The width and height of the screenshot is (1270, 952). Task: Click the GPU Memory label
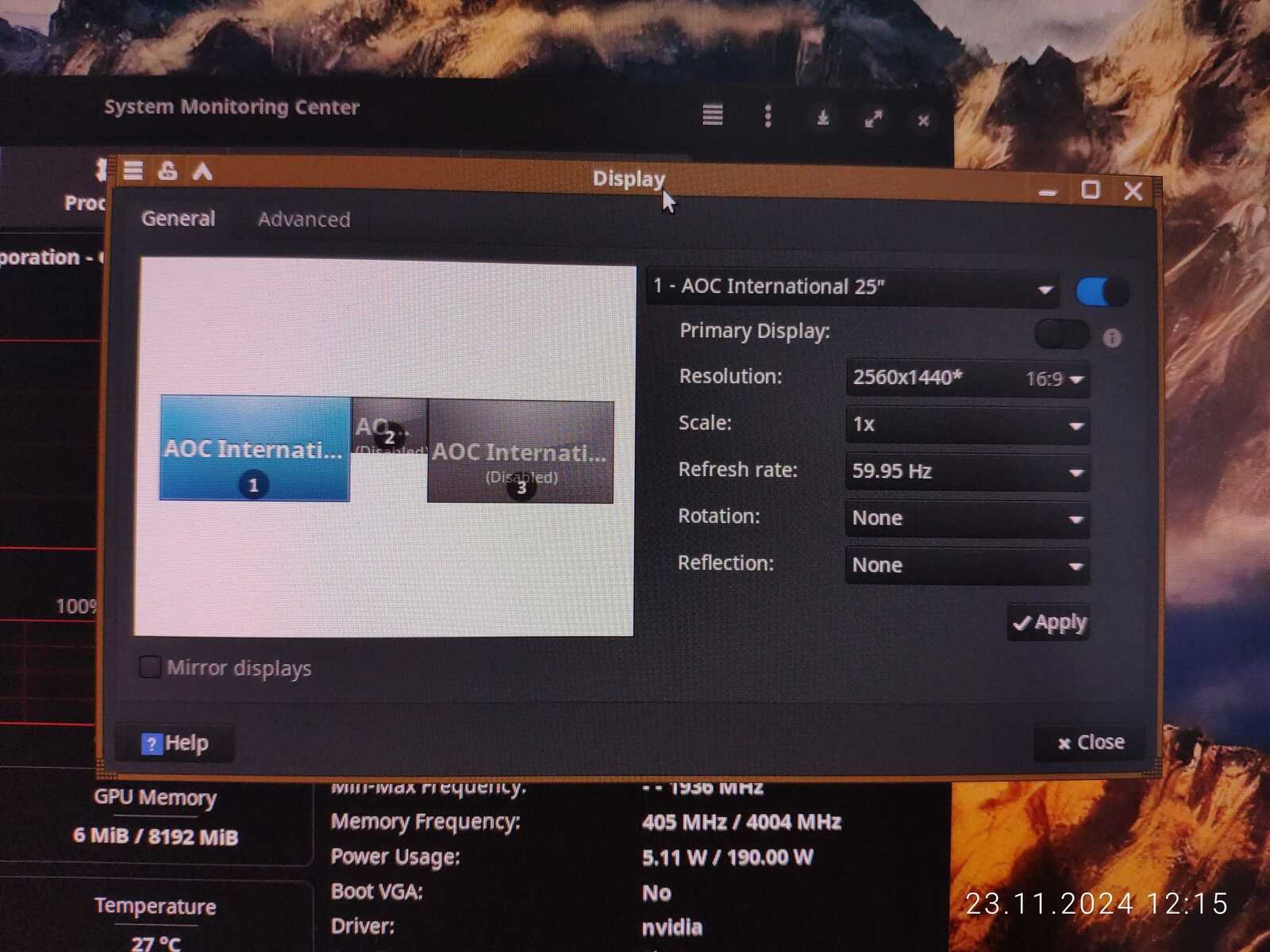pos(155,797)
